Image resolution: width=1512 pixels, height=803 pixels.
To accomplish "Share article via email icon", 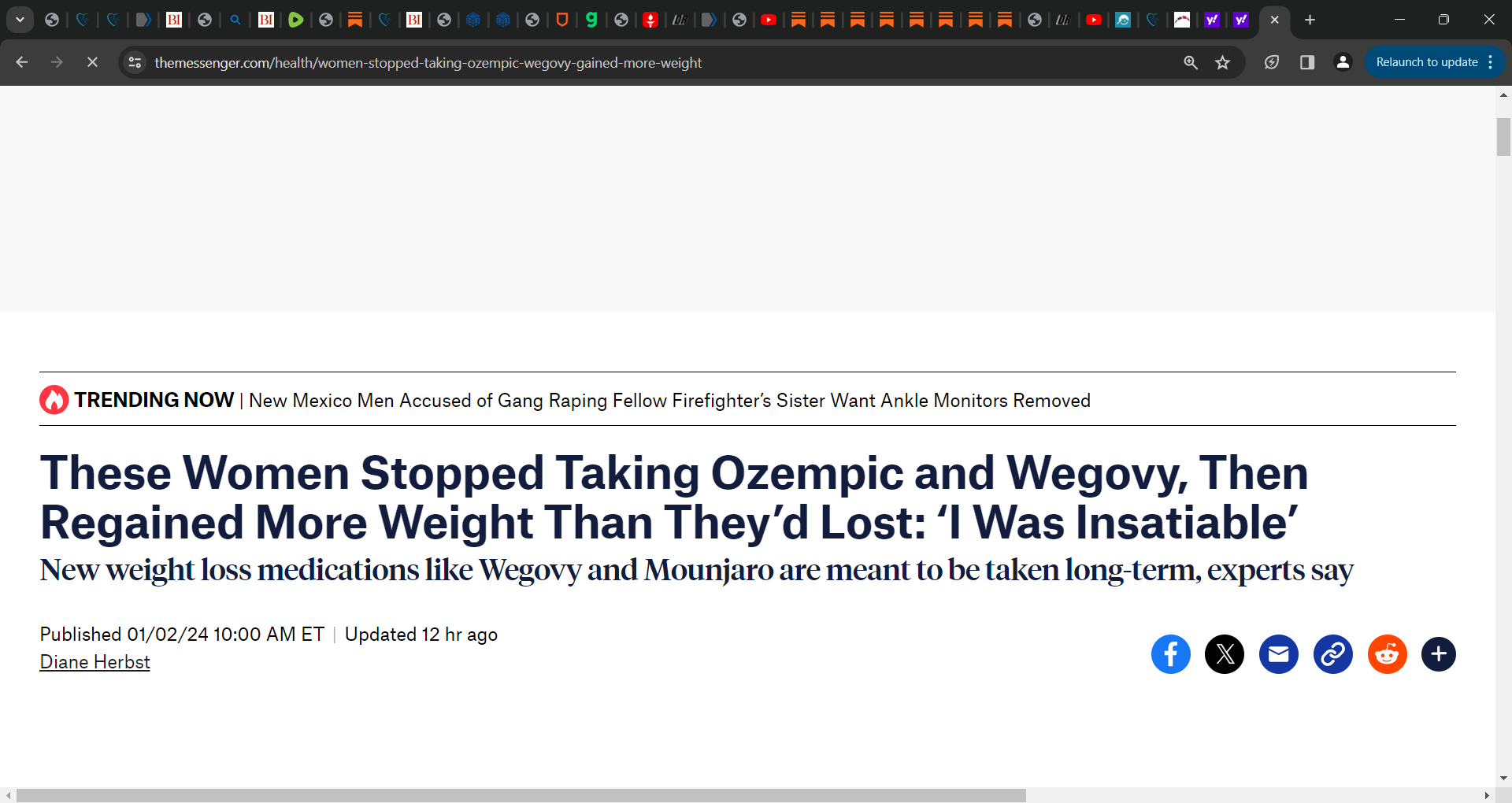I will (x=1279, y=654).
